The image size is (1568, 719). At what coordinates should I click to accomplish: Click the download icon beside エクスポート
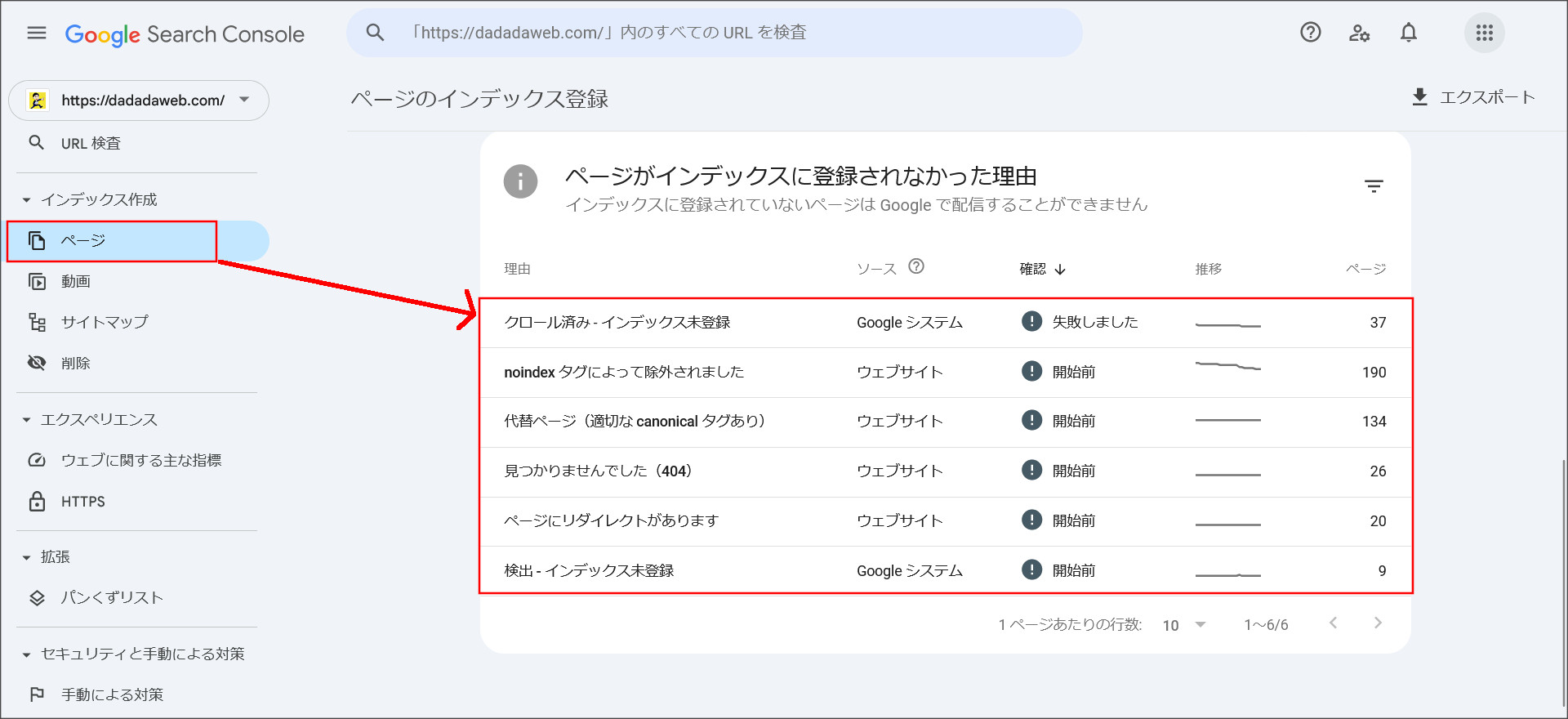click(x=1420, y=97)
